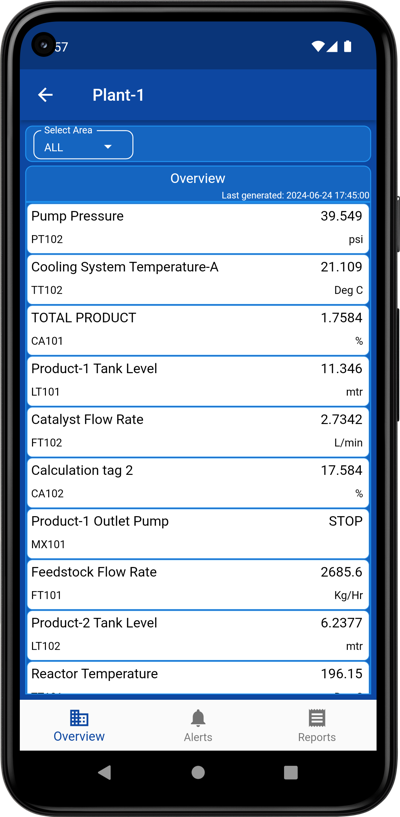400x817 pixels.
Task: Select the Catalyst Flow Rate FT102 row
Action: (198, 431)
